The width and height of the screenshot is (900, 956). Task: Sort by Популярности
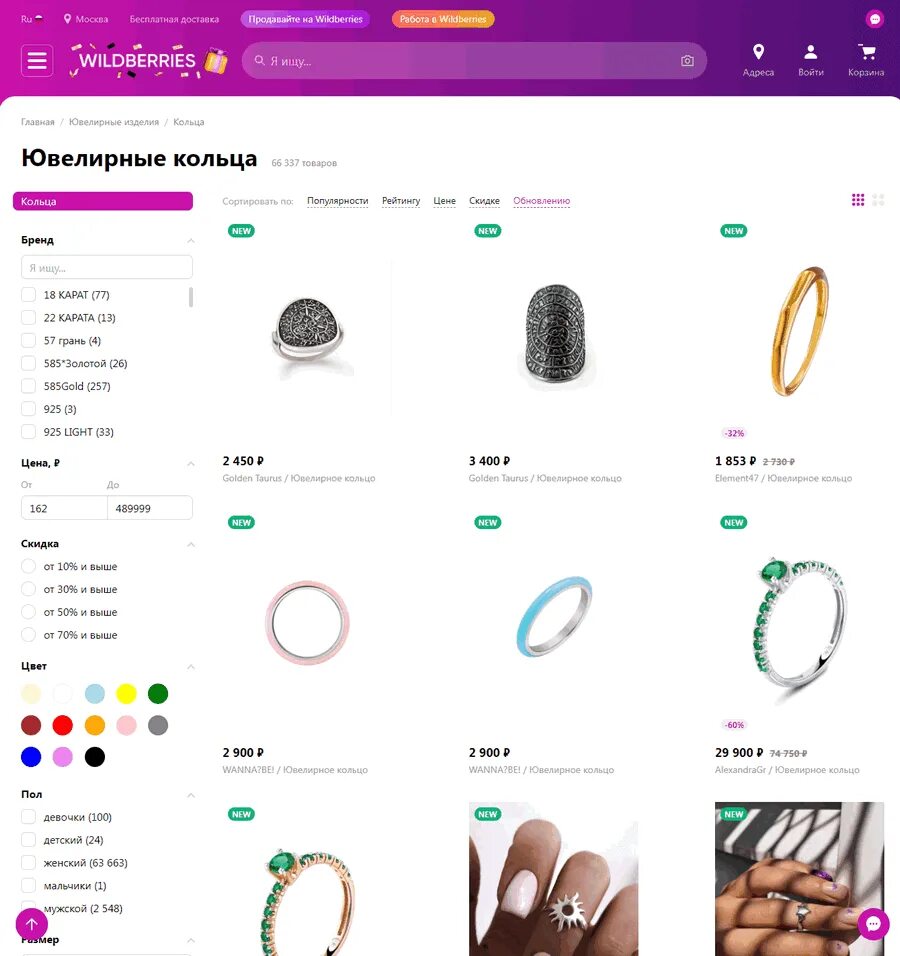click(337, 201)
